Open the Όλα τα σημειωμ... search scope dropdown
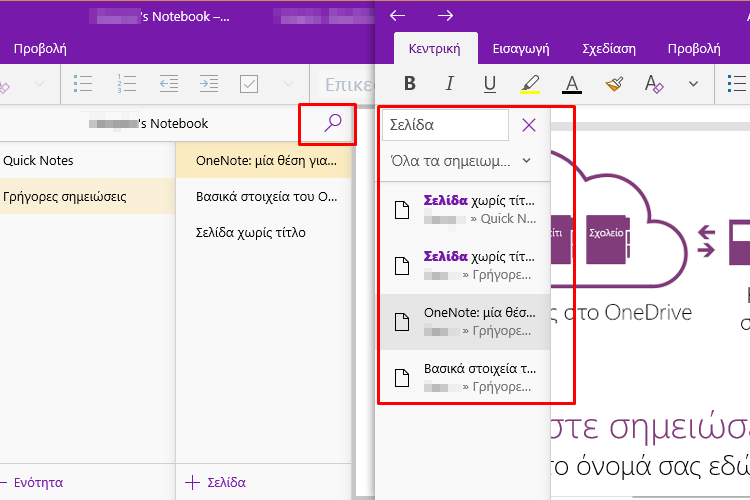The width and height of the screenshot is (750, 500). point(461,161)
